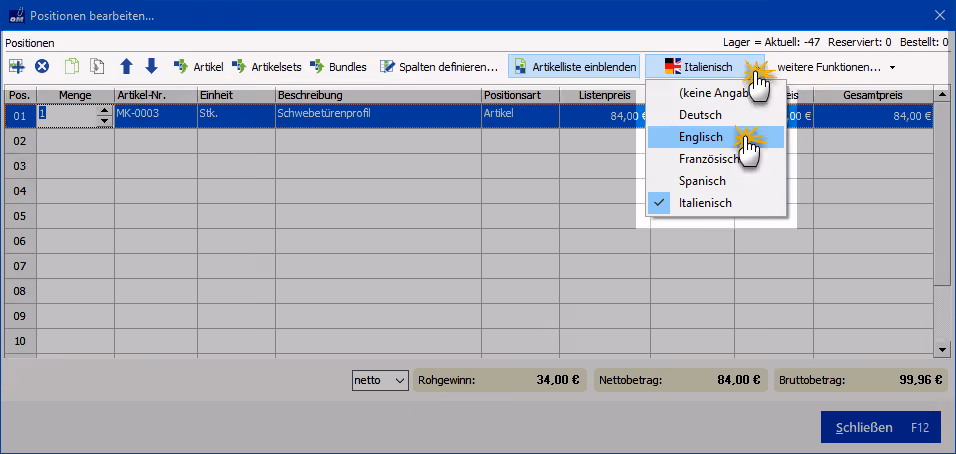Image resolution: width=956 pixels, height=454 pixels.
Task: Toggle Artikelliste einblenden
Action: click(x=575, y=67)
